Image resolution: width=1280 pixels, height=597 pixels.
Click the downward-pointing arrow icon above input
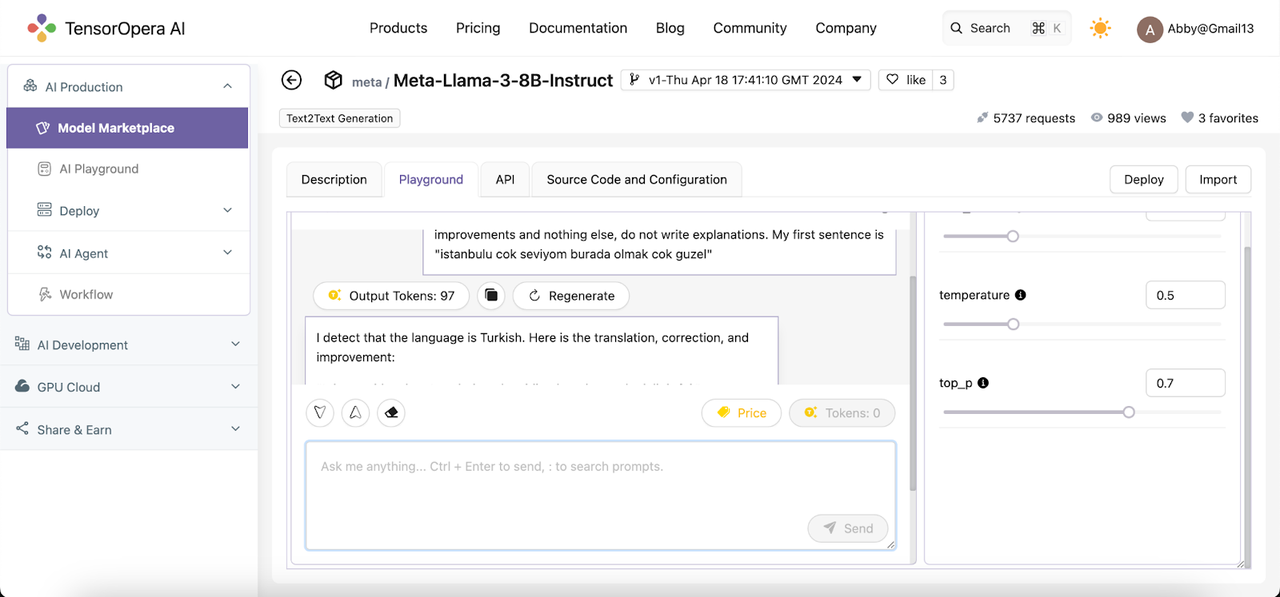click(x=320, y=412)
